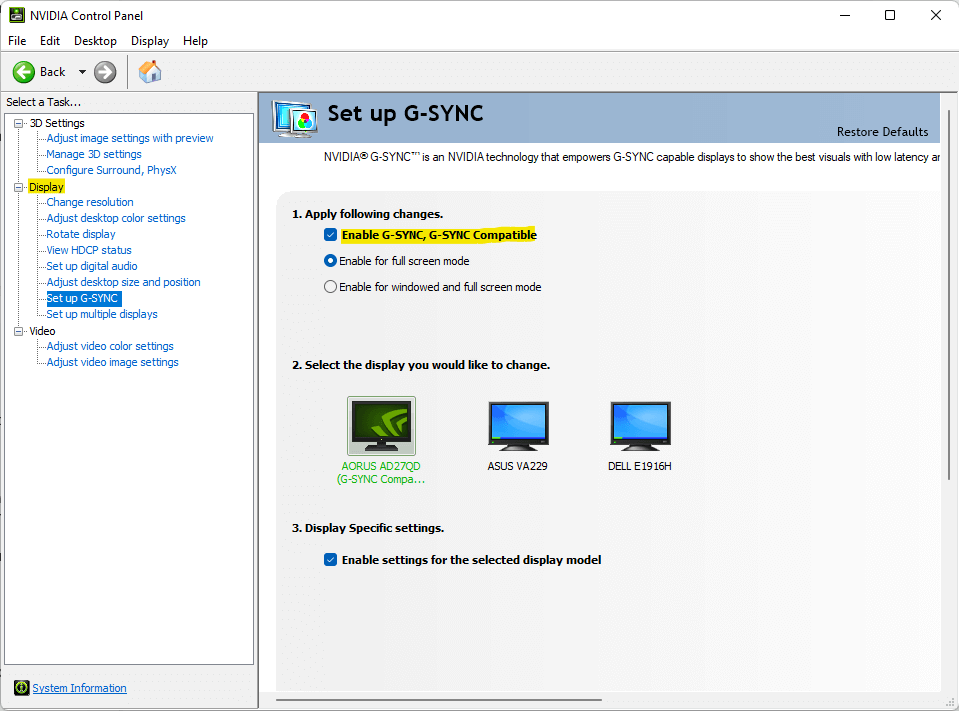
Task: Close the NVIDIA Control Panel window
Action: (936, 15)
